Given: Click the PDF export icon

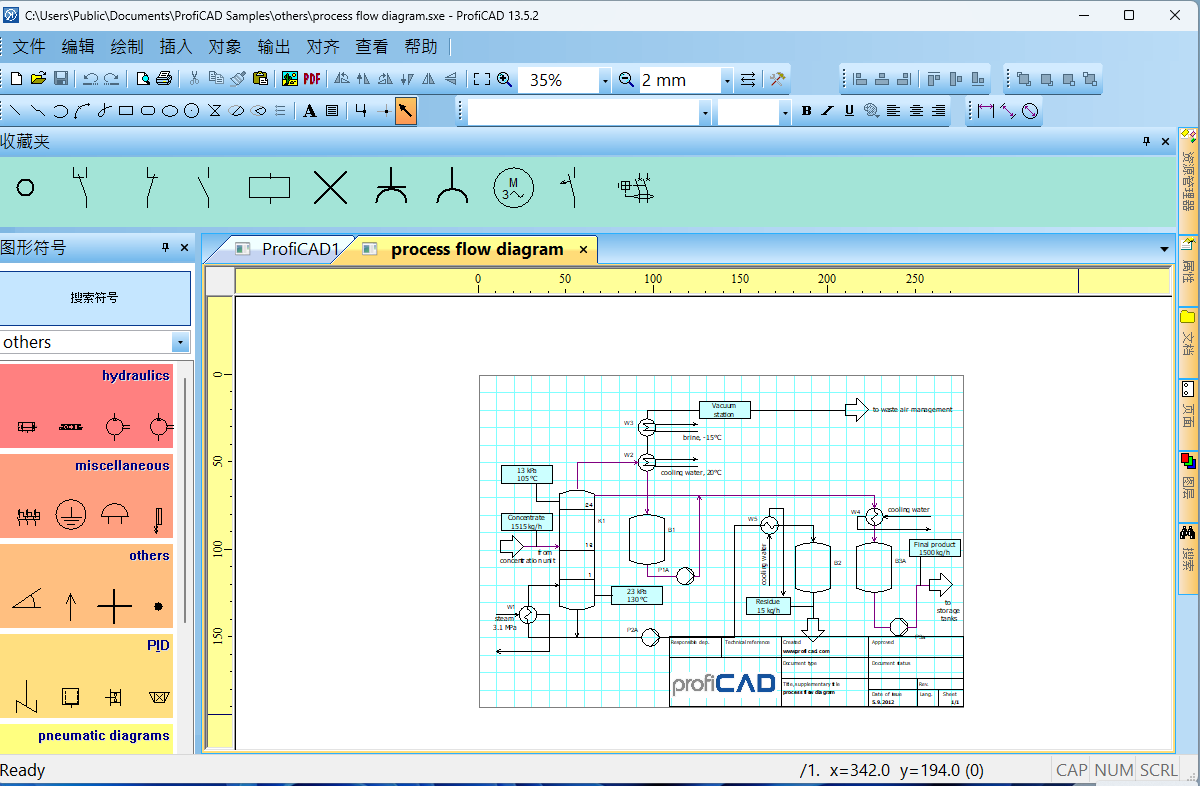Looking at the screenshot, I should [311, 79].
